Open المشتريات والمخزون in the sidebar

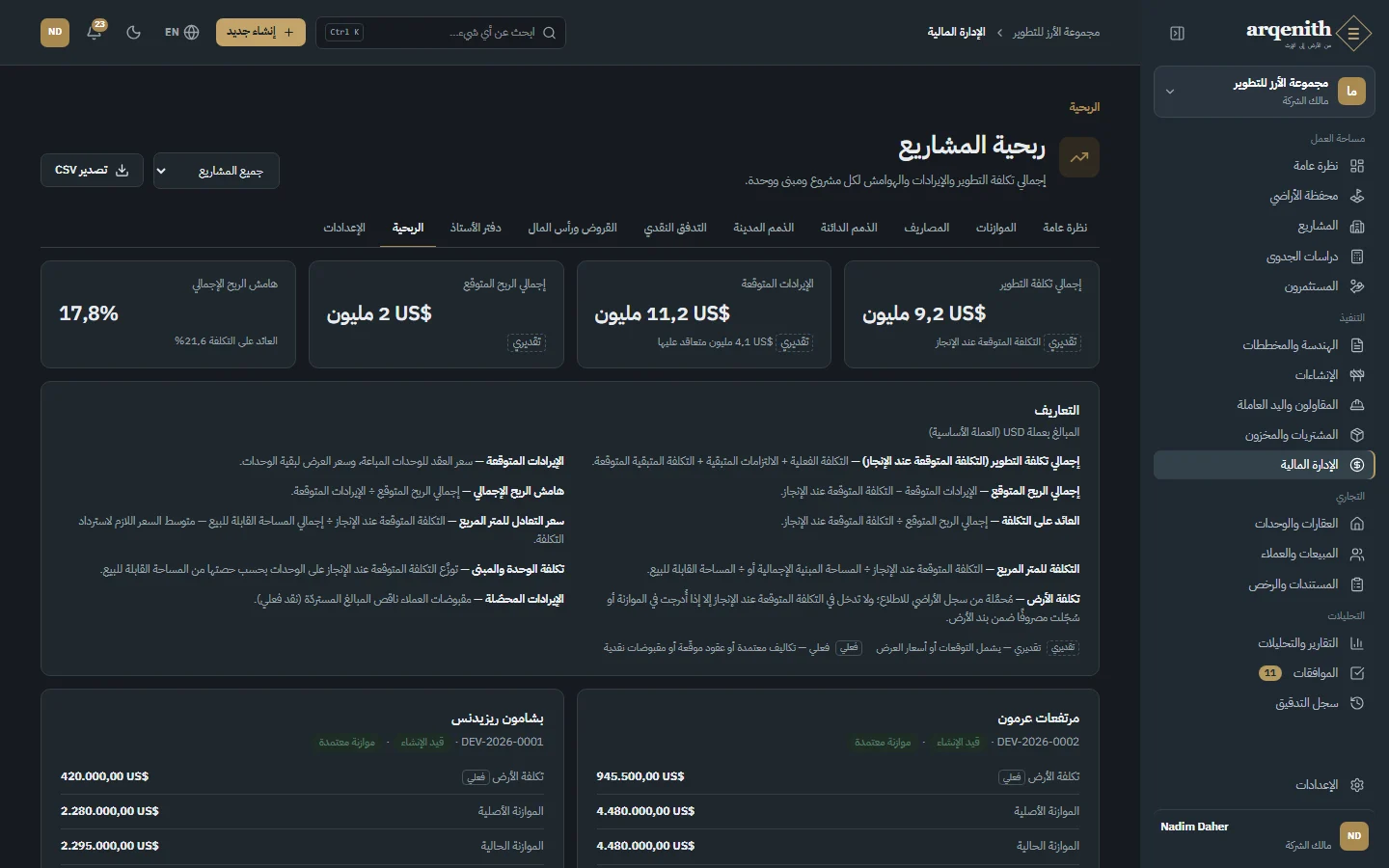[x=1264, y=435]
